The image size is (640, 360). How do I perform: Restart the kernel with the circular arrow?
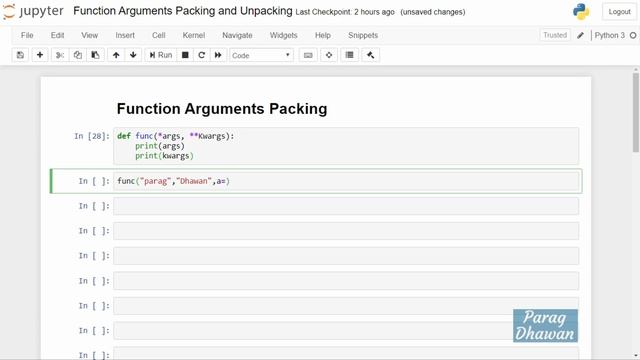click(x=201, y=55)
